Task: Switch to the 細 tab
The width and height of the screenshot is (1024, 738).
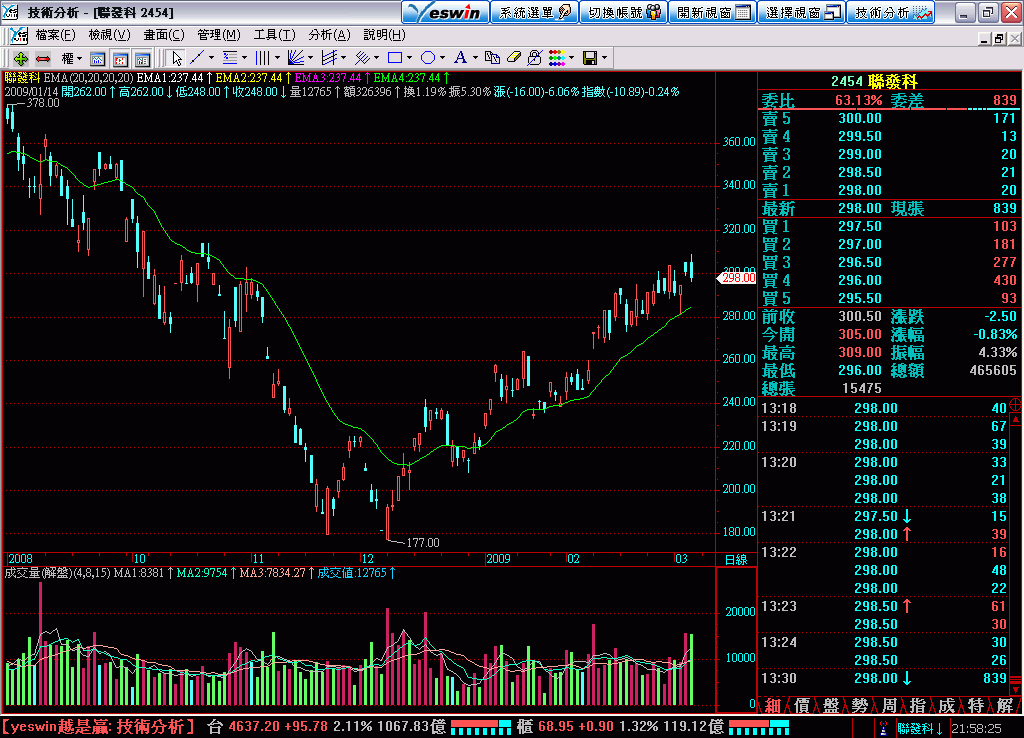Action: [x=772, y=705]
